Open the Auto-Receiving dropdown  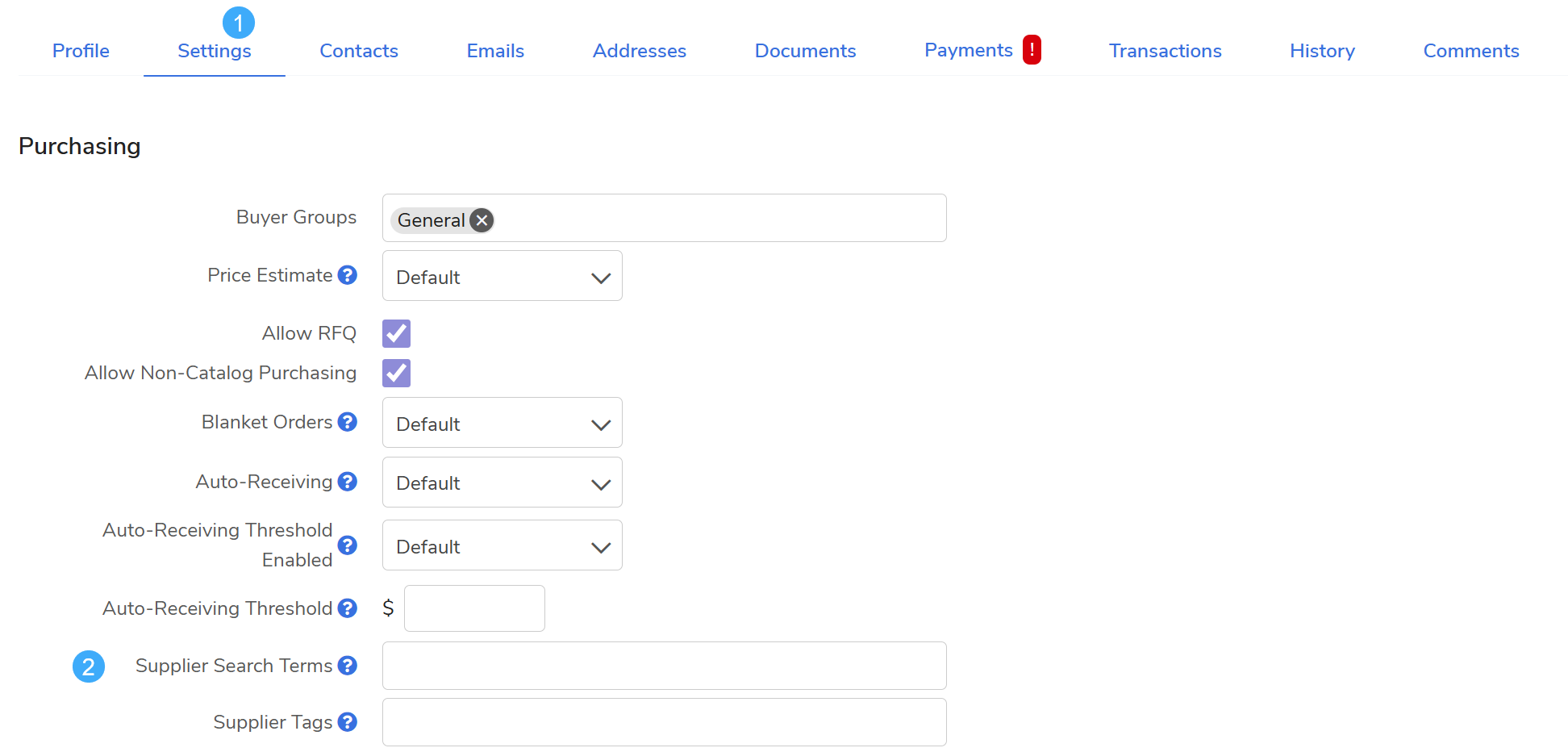(x=502, y=483)
